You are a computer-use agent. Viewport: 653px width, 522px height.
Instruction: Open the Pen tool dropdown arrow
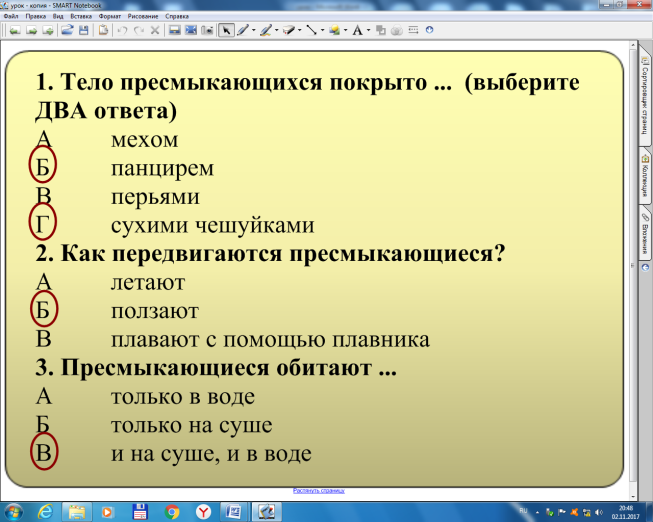(254, 31)
